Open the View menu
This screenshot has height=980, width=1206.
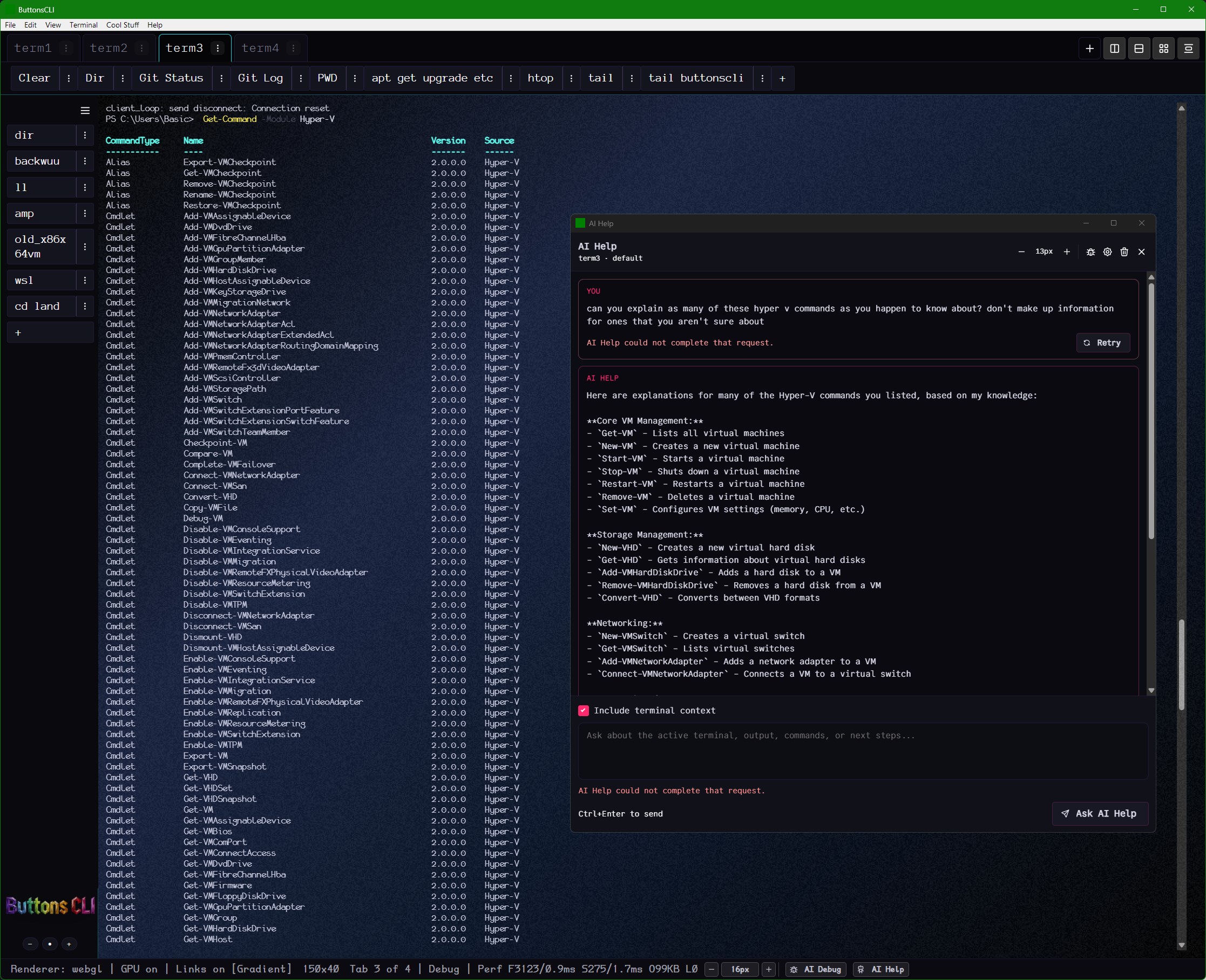point(53,25)
